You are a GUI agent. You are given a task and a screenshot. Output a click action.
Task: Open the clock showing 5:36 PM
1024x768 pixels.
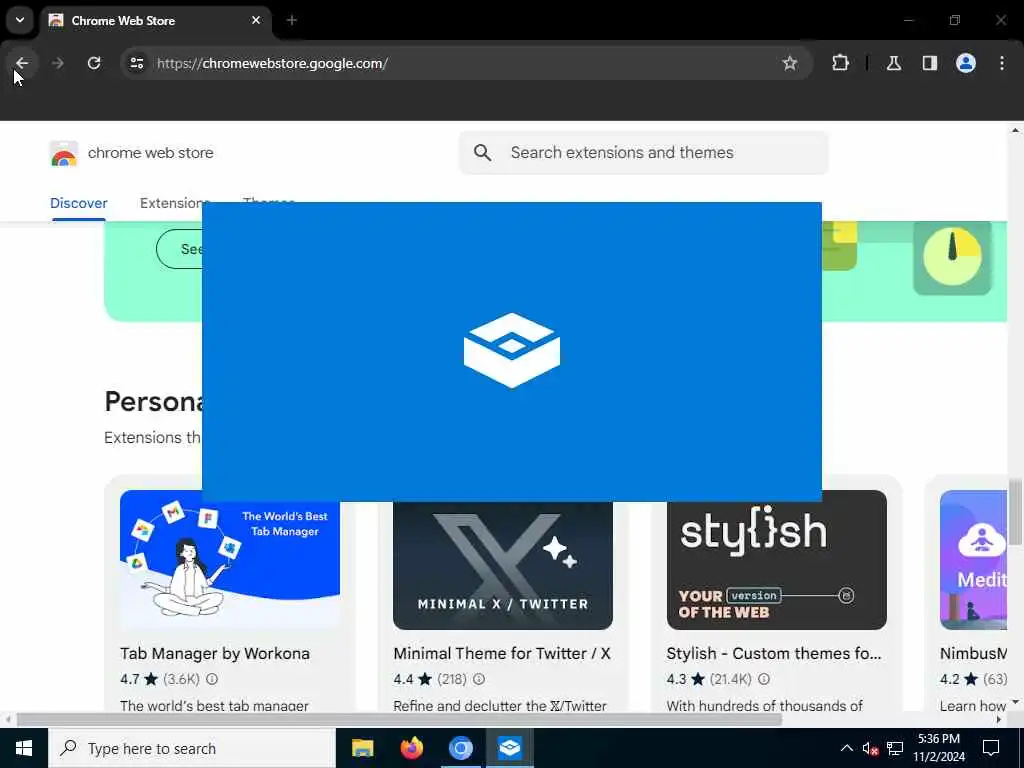pos(938,748)
